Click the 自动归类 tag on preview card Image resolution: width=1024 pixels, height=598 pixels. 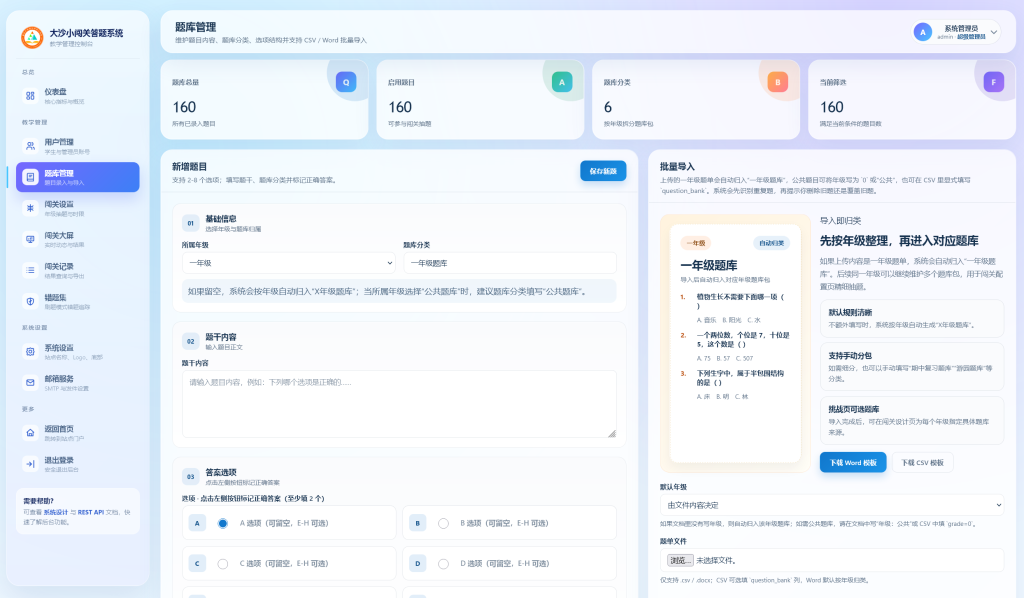(x=771, y=243)
